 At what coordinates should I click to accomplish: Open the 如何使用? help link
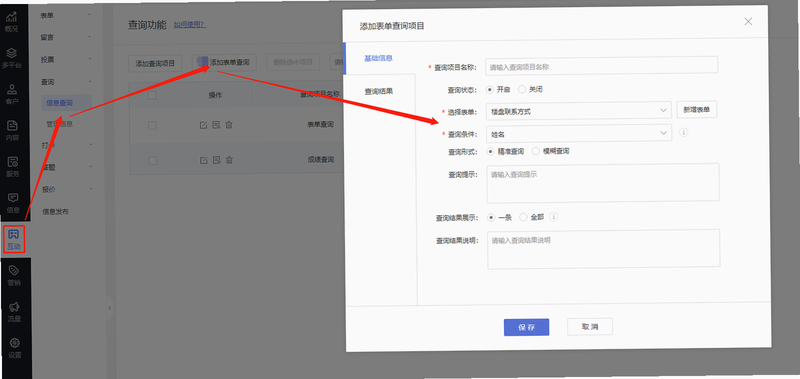click(x=190, y=24)
